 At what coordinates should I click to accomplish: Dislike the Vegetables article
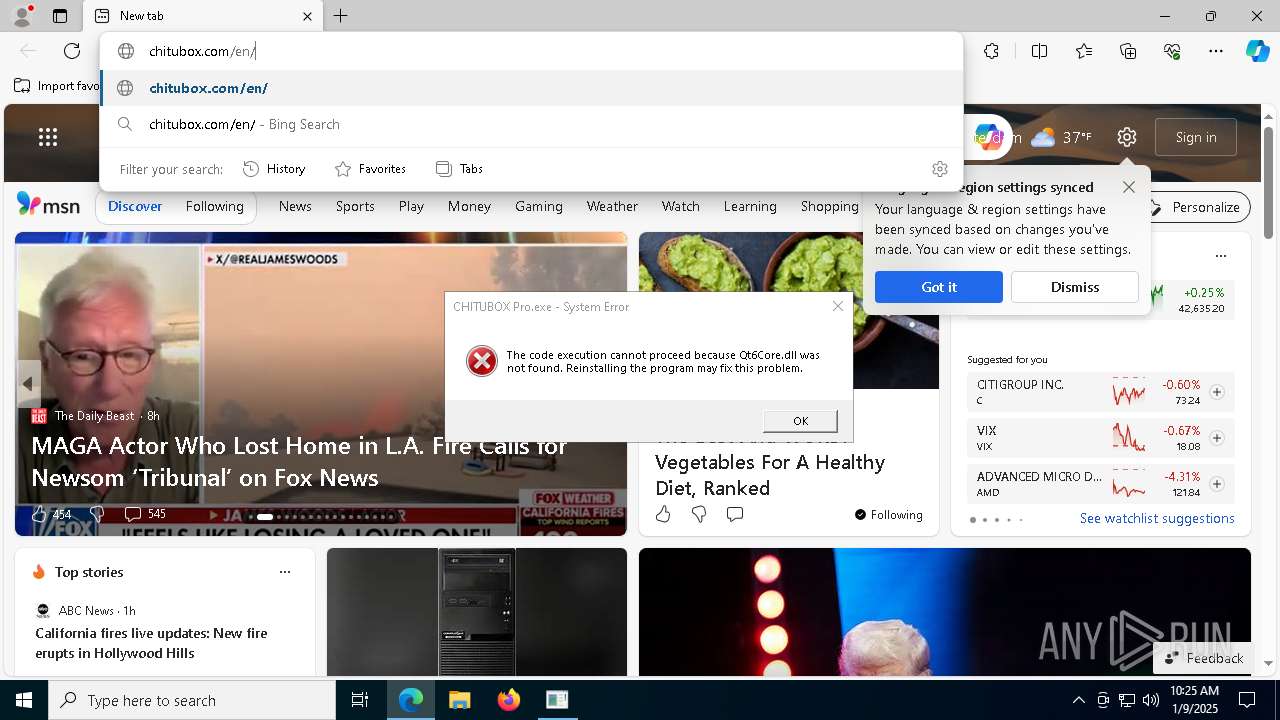pos(699,514)
